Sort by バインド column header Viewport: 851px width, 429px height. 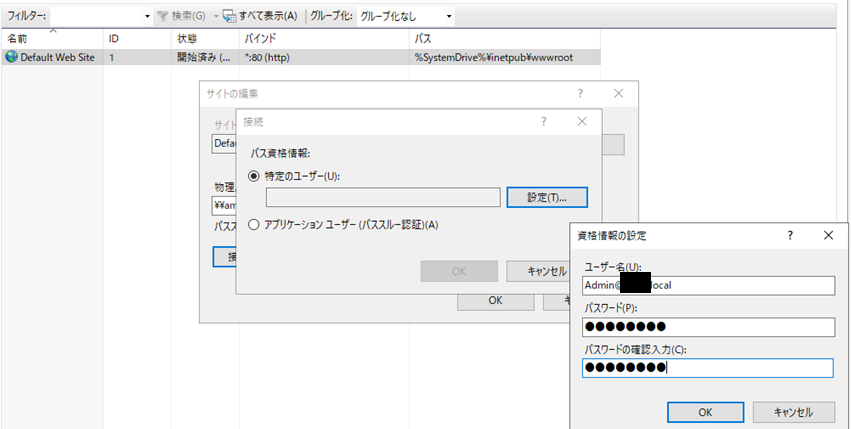[x=324, y=39]
